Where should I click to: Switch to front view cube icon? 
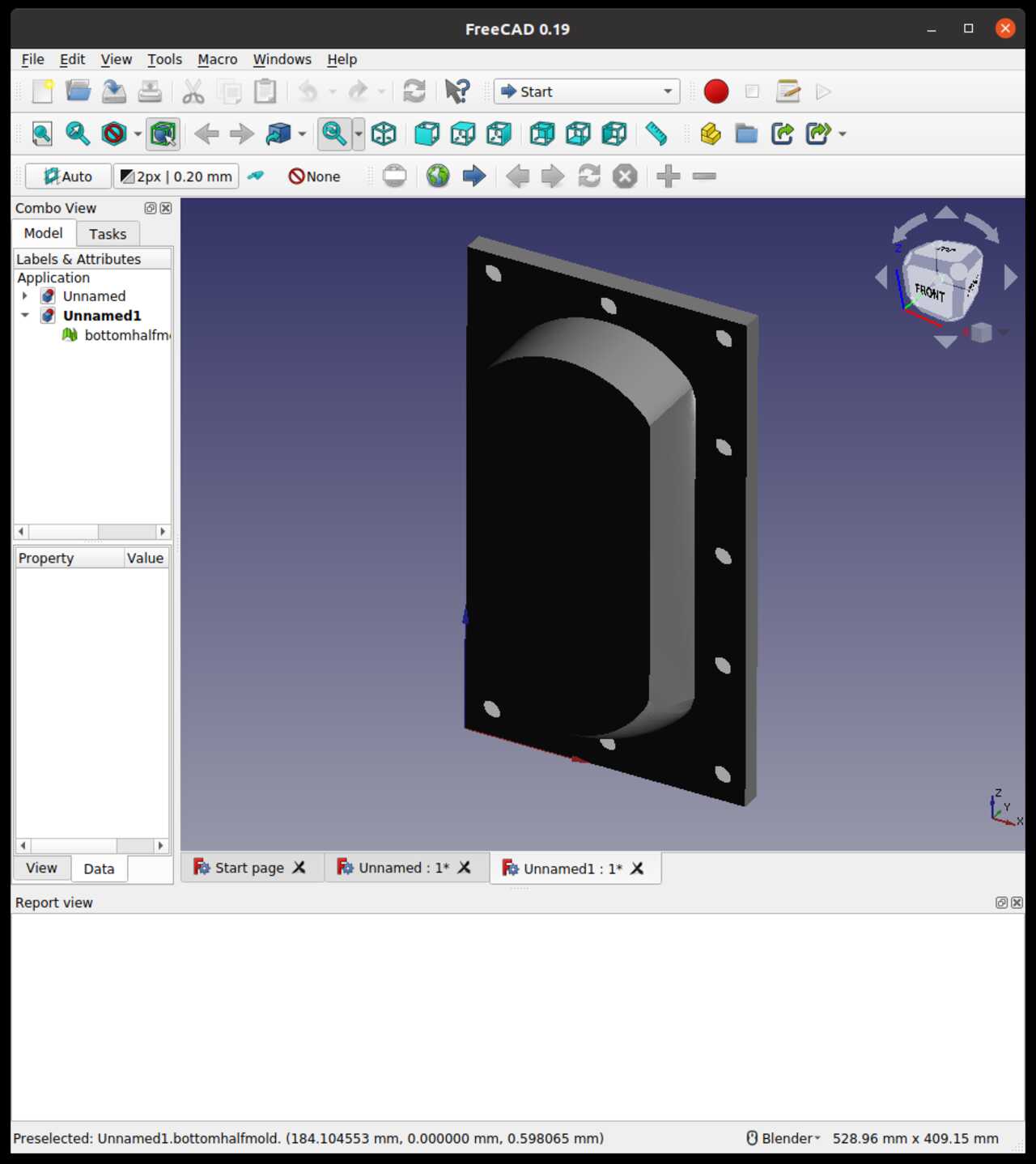pos(427,134)
